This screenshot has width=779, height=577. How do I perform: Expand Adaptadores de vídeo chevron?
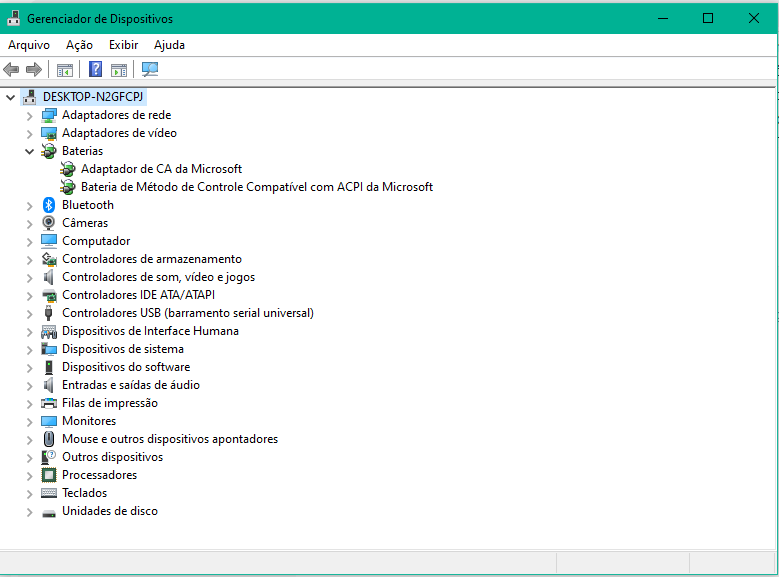point(29,134)
